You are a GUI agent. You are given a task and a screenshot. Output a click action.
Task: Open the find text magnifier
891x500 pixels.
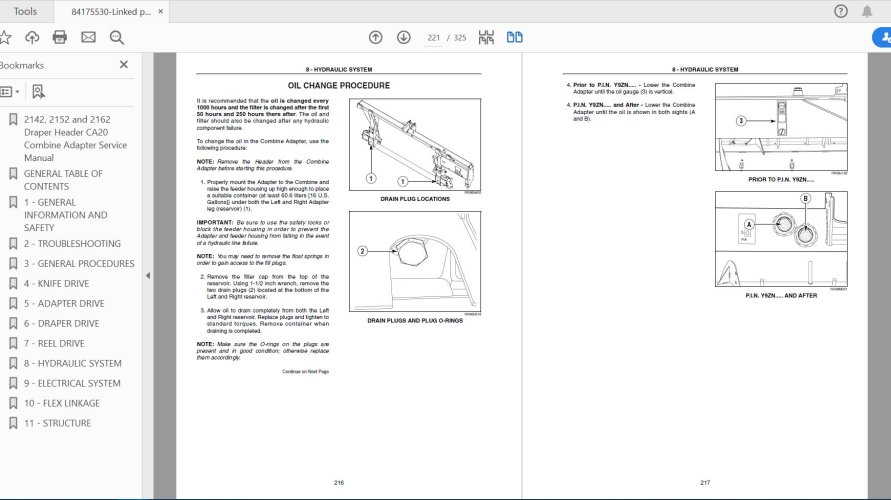[x=117, y=38]
